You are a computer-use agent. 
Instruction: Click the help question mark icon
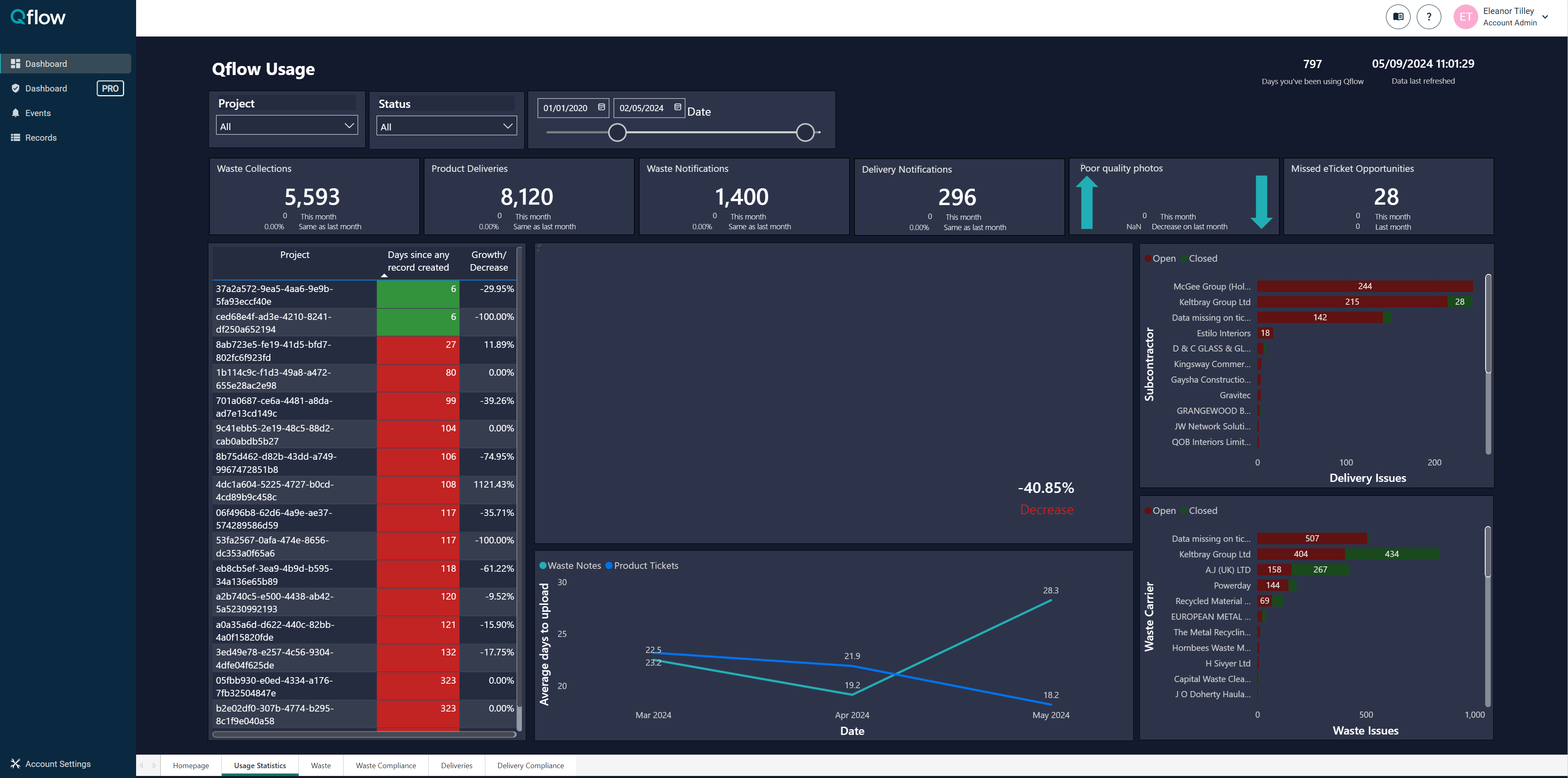[x=1429, y=16]
